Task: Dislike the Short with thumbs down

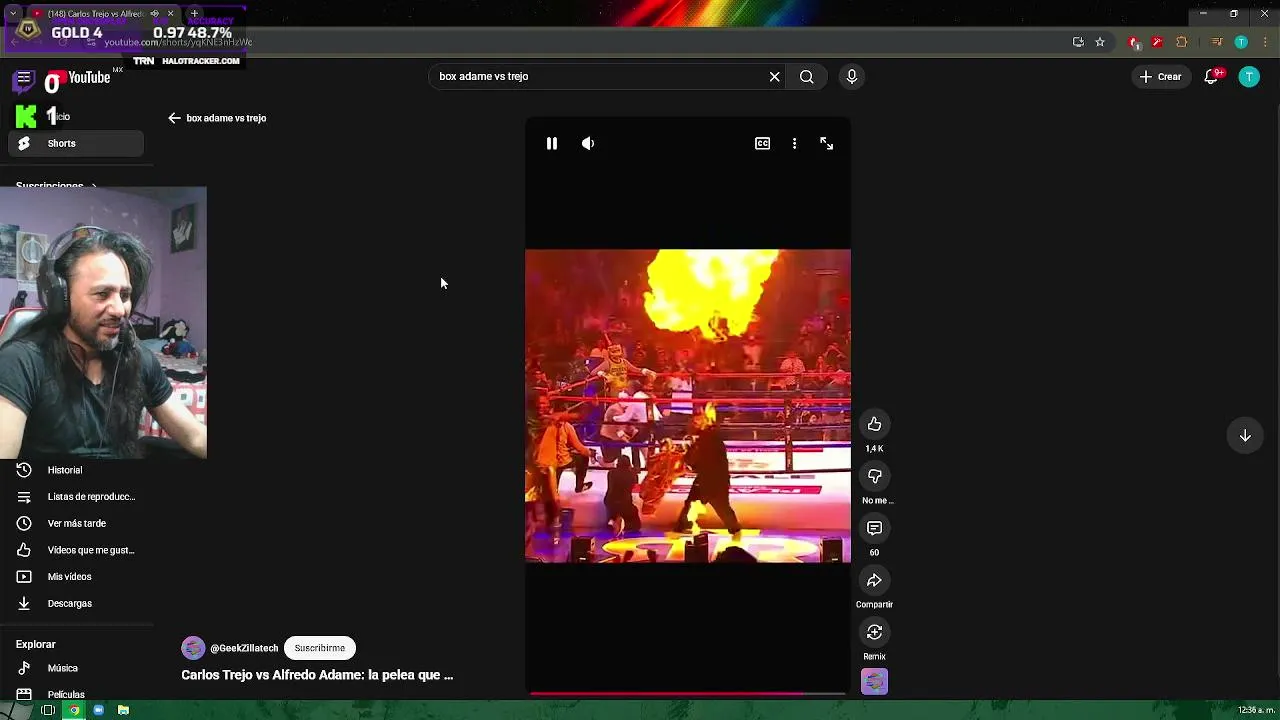Action: (x=874, y=476)
